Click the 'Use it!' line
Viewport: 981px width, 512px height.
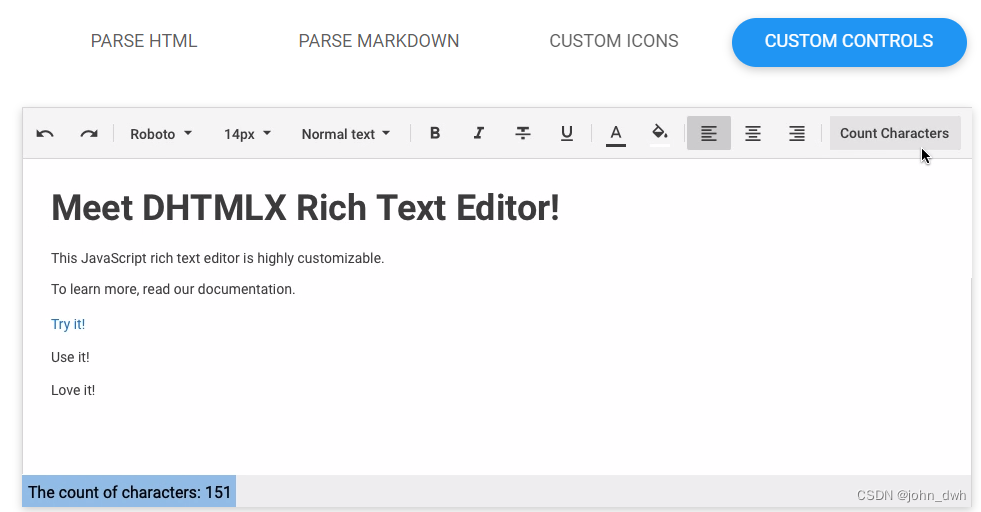(70, 357)
